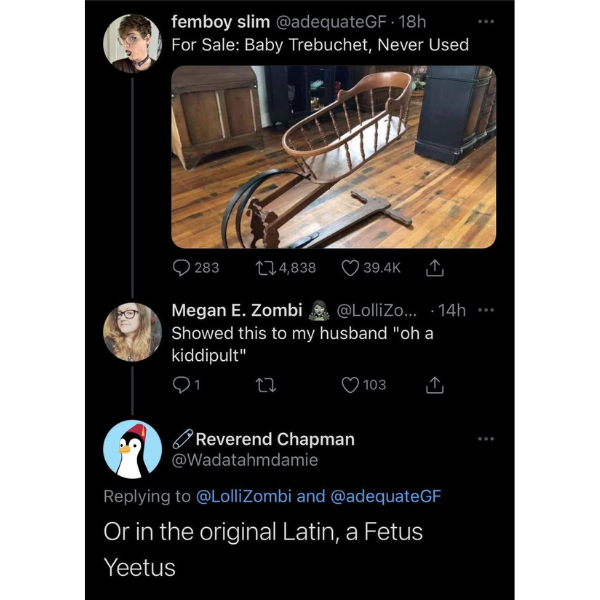This screenshot has height=600, width=600.
Task: Open more options on Megan's reply
Action: click(486, 310)
